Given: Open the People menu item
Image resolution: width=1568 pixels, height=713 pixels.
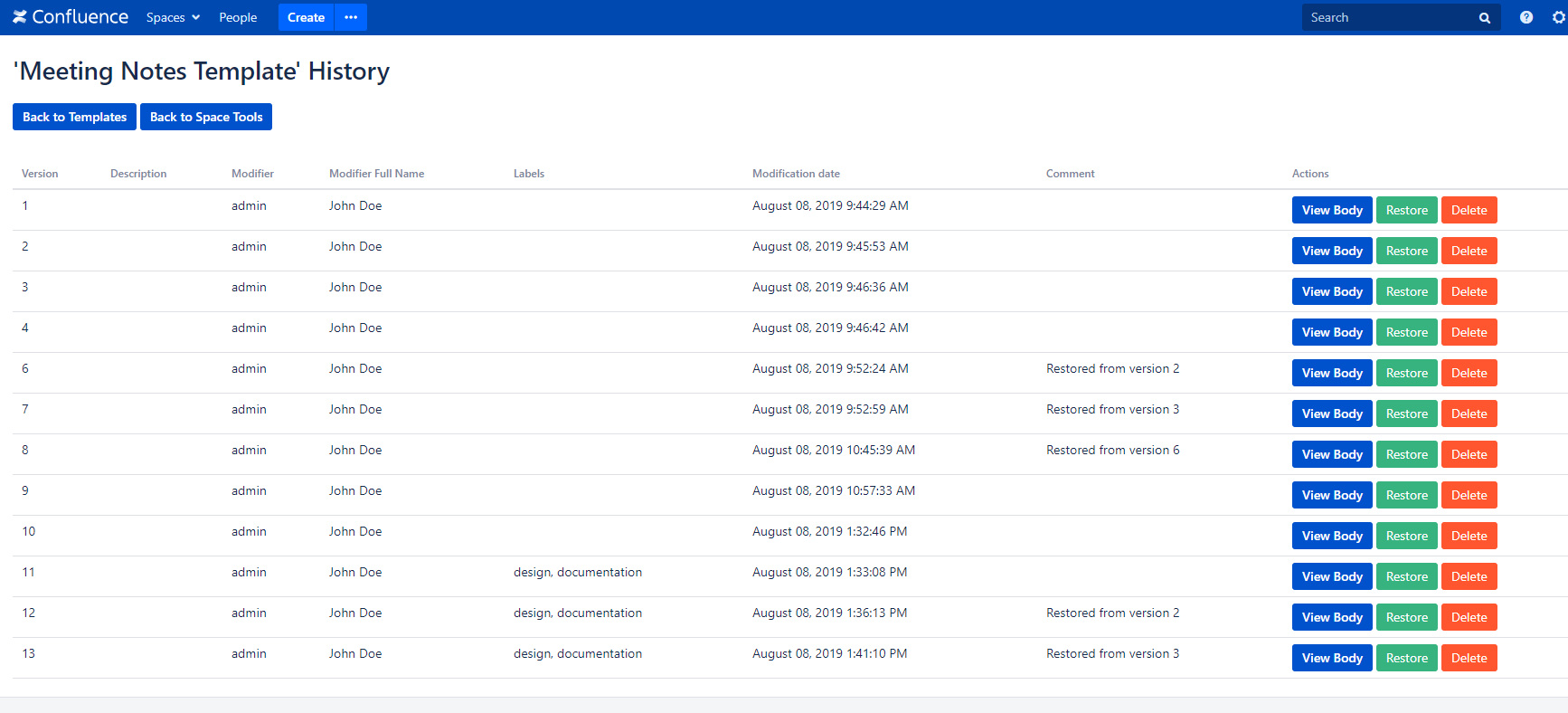Looking at the screenshot, I should tap(238, 17).
